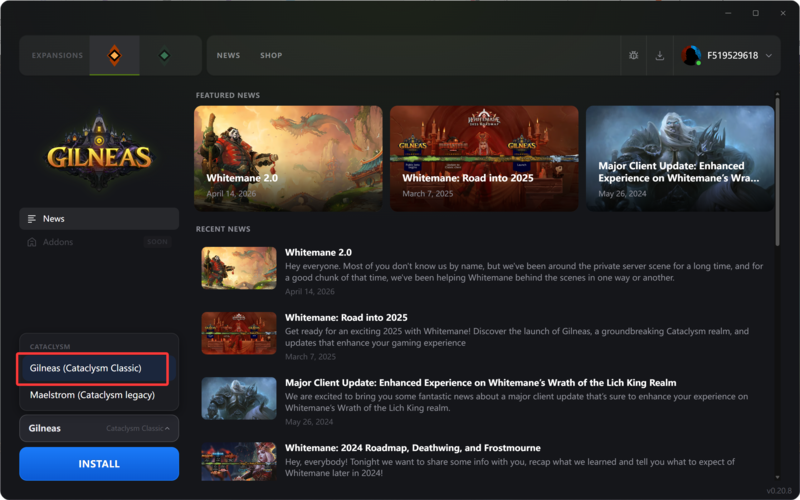The width and height of the screenshot is (800, 500).
Task: Expand the F519529618 account dropdown chevron
Action: (x=768, y=56)
